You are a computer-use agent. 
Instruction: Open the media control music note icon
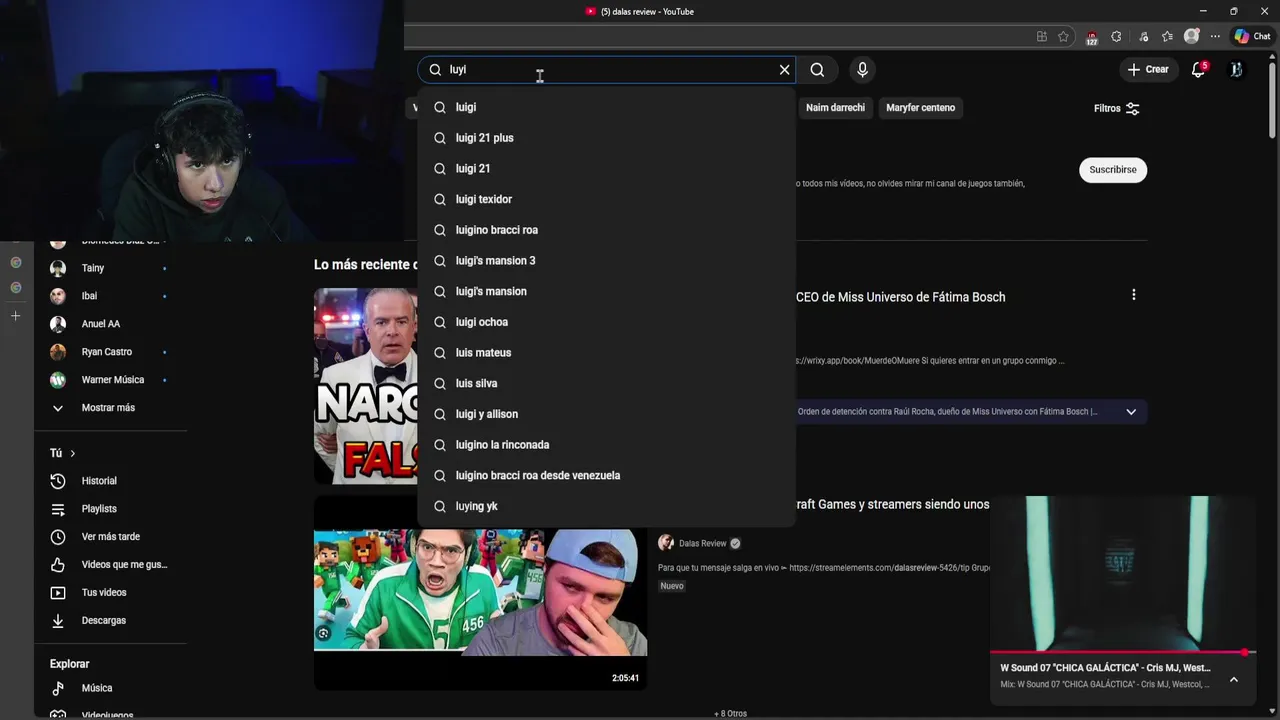(1143, 36)
